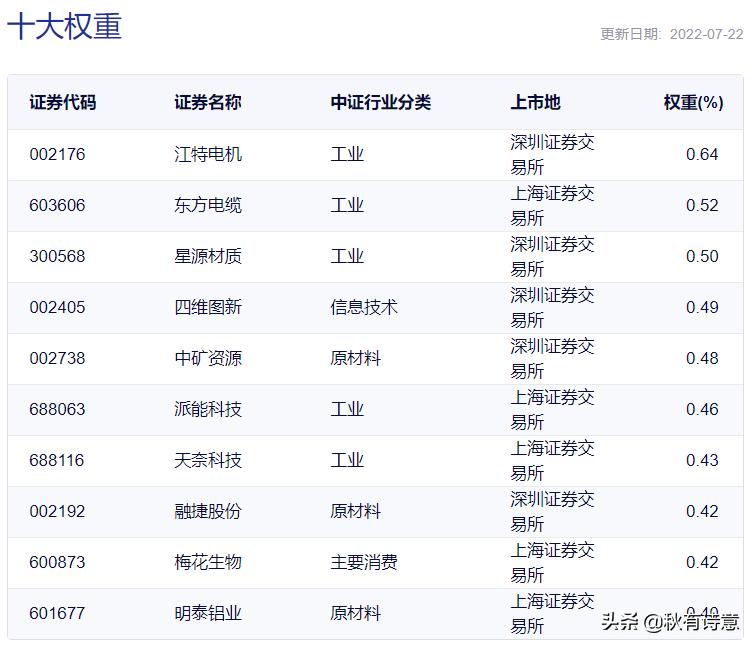Click the 原材料 cell for 中矿资源
756x648 pixels.
356,359
